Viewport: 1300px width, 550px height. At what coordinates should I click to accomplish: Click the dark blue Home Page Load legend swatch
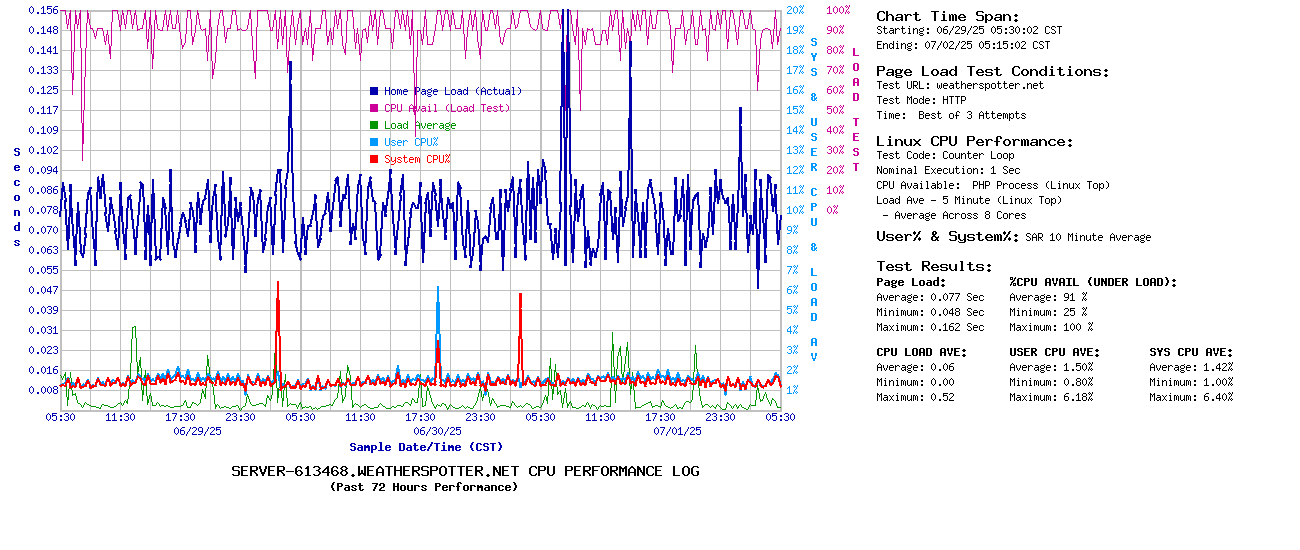374,91
